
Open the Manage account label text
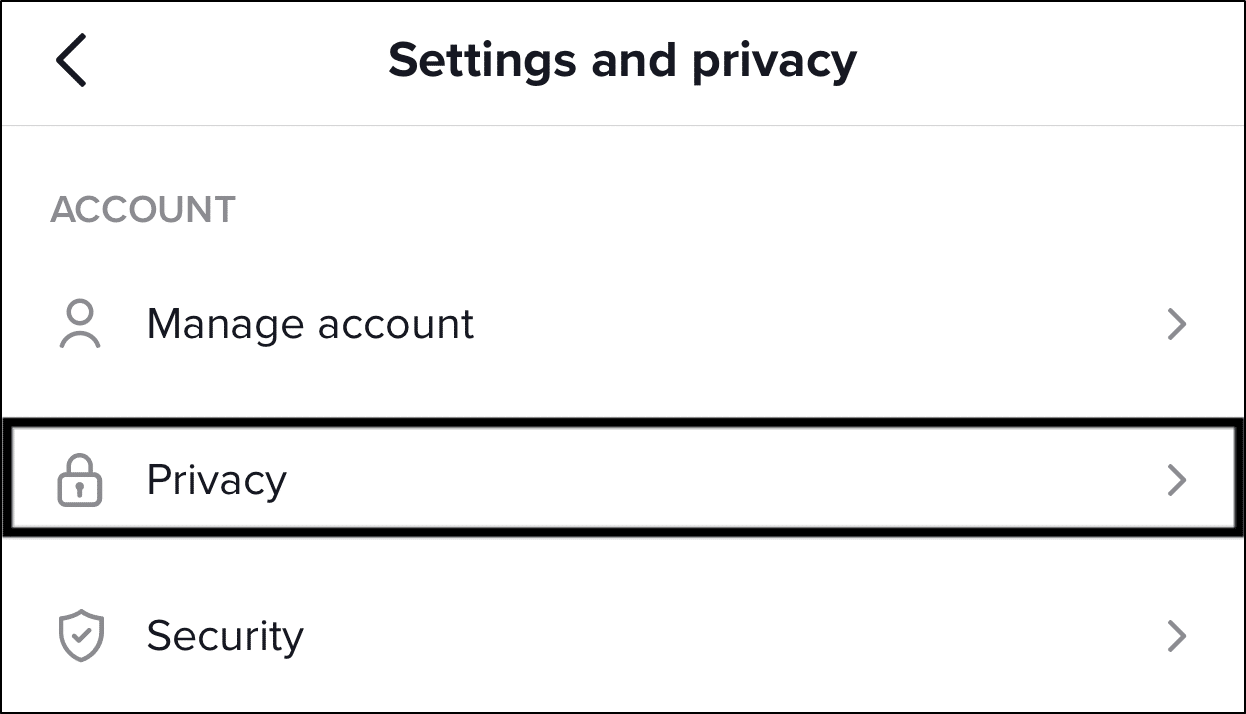click(310, 324)
